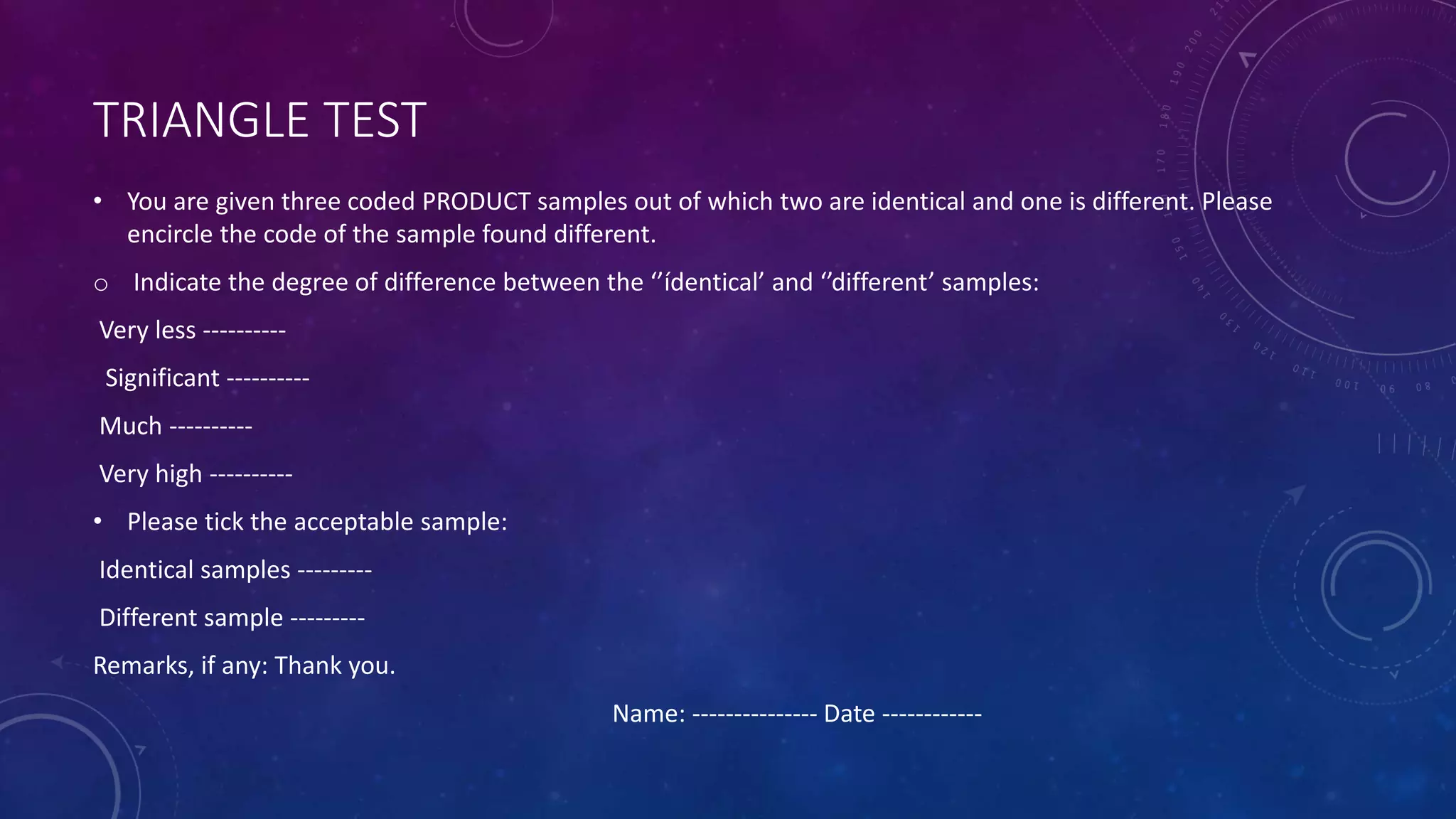Click the dashed blank after 'Date'
The height and width of the screenshot is (819, 1456).
[x=931, y=714]
